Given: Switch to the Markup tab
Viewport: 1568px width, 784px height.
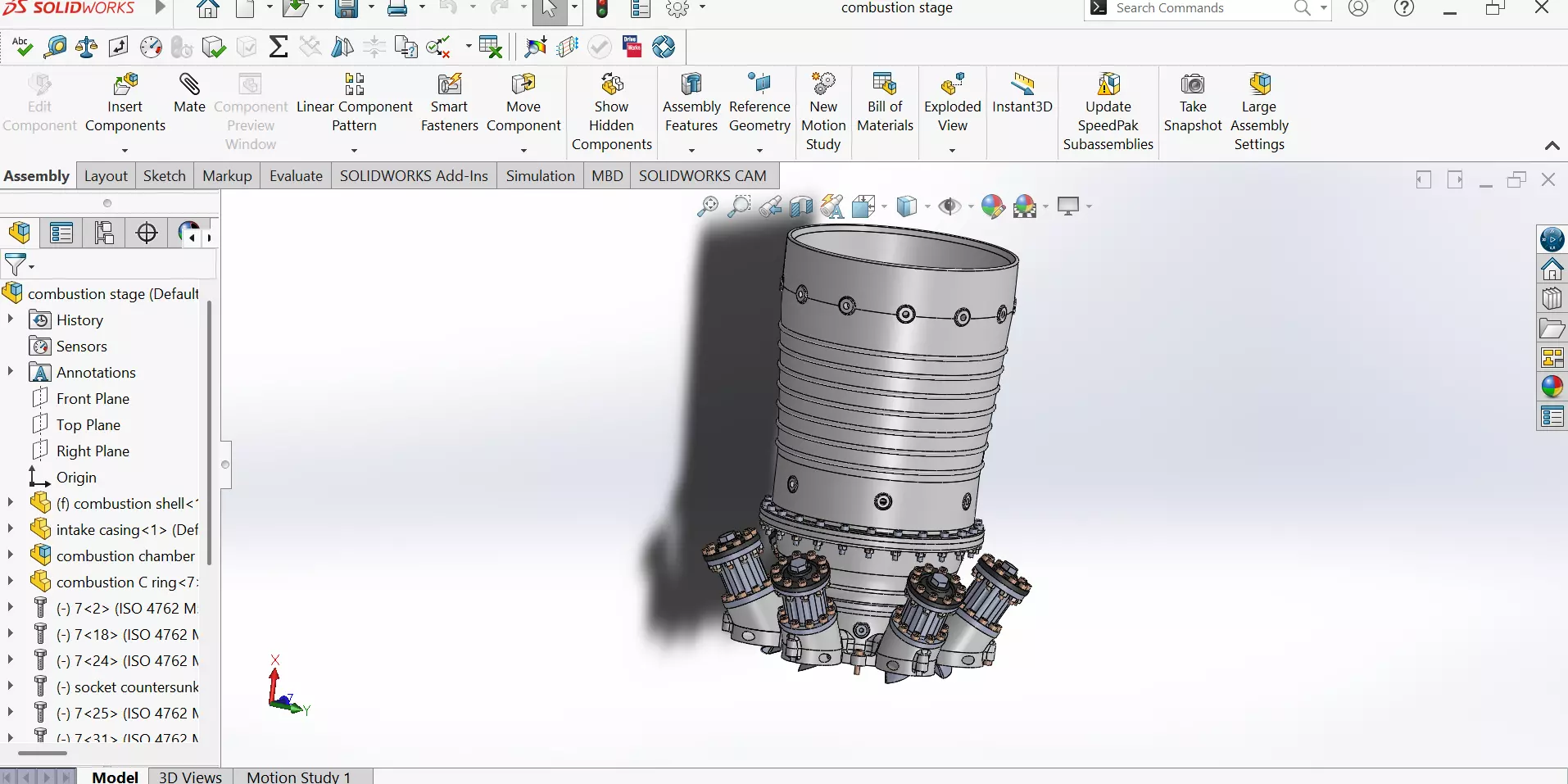Looking at the screenshot, I should coord(227,176).
